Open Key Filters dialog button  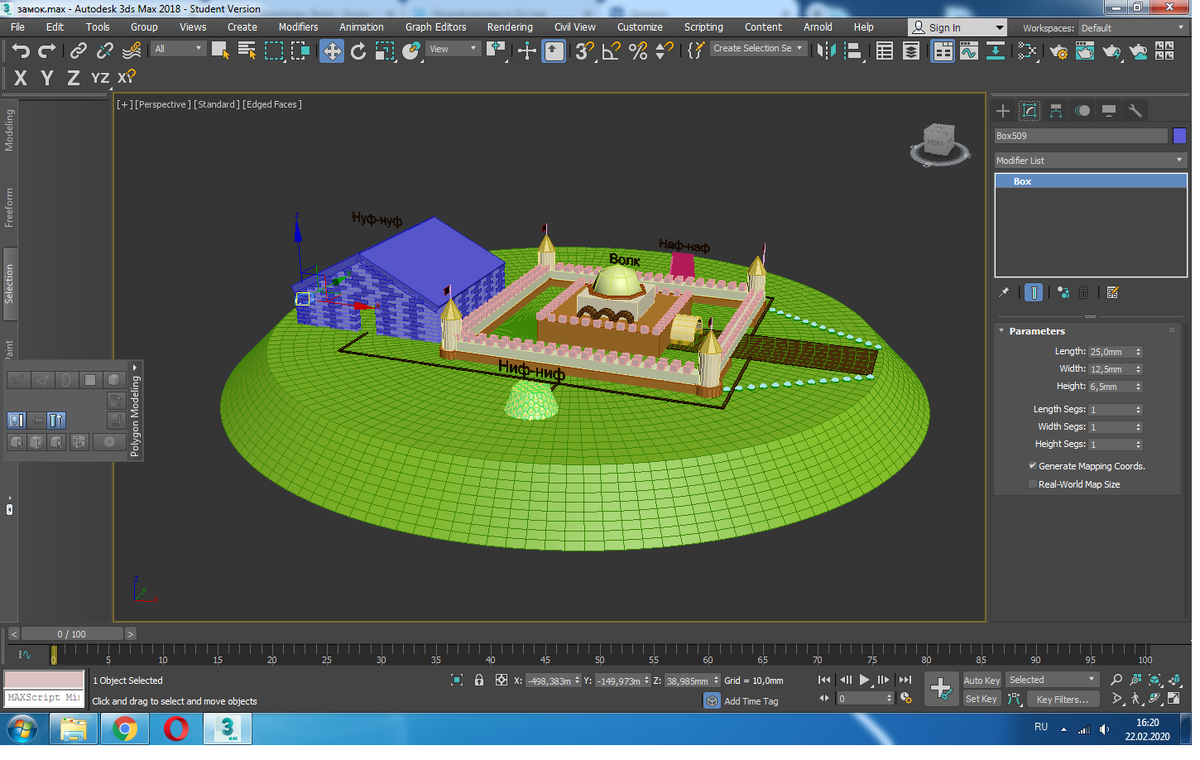[x=1062, y=699]
